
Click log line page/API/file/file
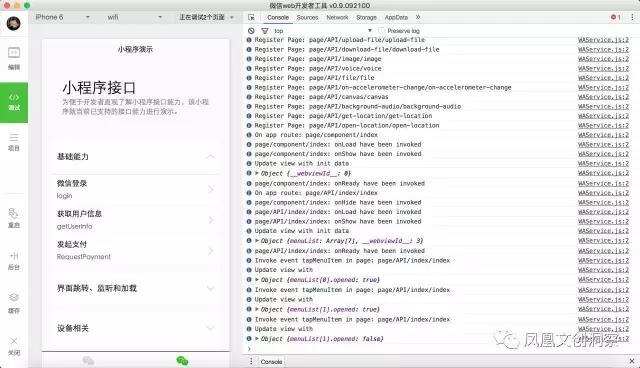[314, 78]
